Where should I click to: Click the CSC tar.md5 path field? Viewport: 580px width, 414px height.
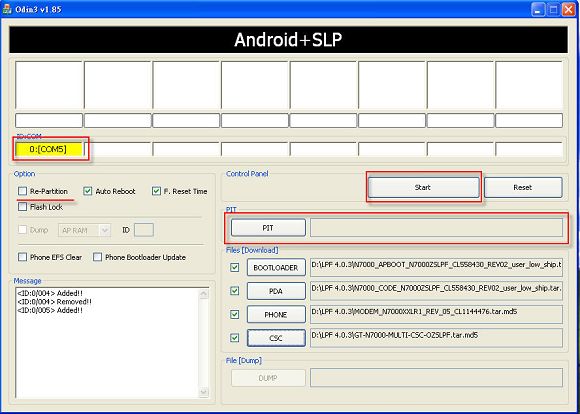[436, 338]
